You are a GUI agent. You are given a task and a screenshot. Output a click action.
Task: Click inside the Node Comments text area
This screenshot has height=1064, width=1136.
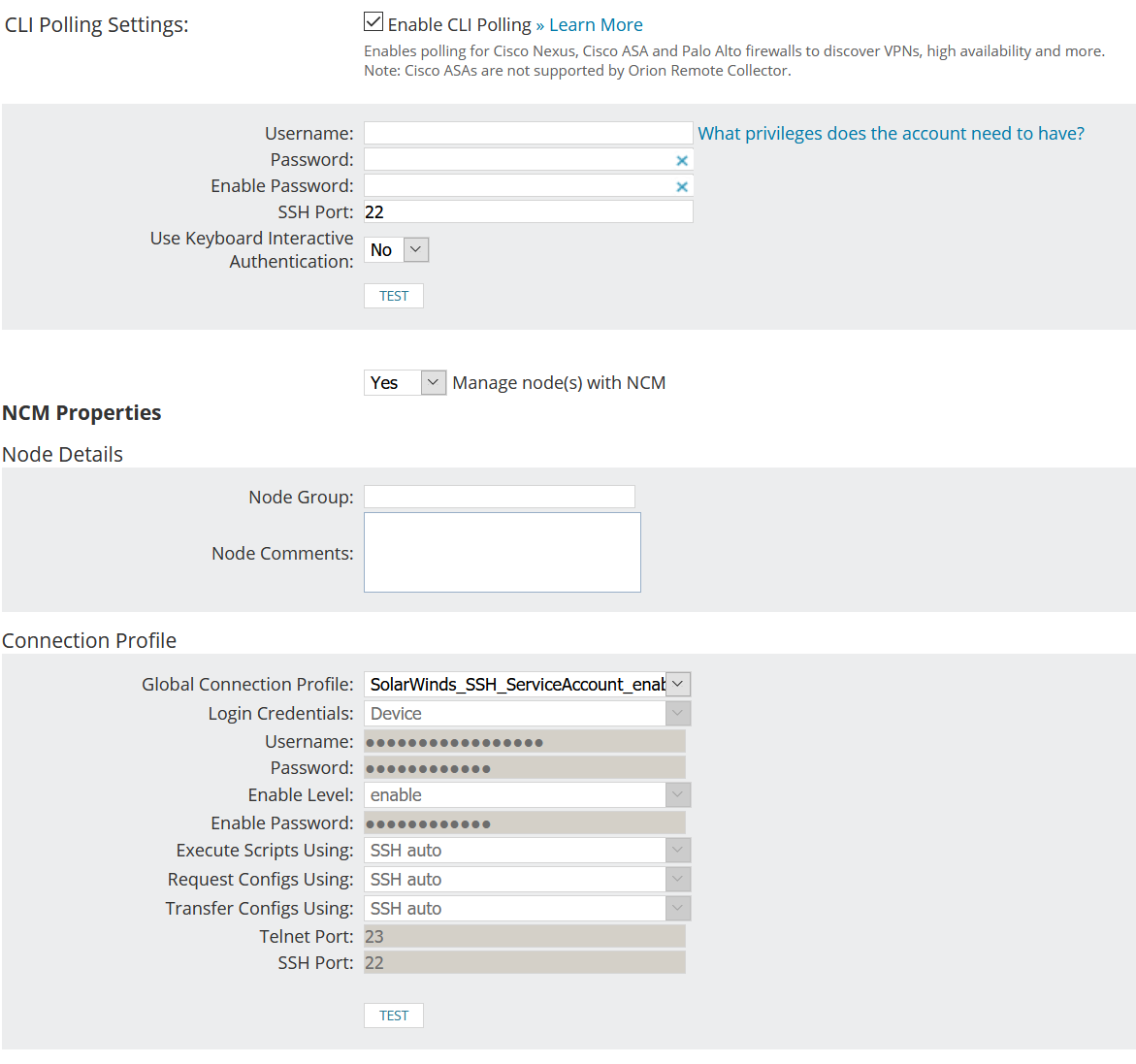pyautogui.click(x=502, y=553)
